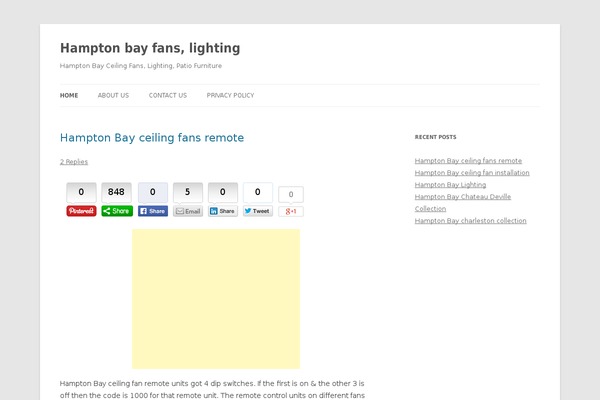Image resolution: width=600 pixels, height=400 pixels.
Task: Open the Home menu item
Action: point(69,95)
